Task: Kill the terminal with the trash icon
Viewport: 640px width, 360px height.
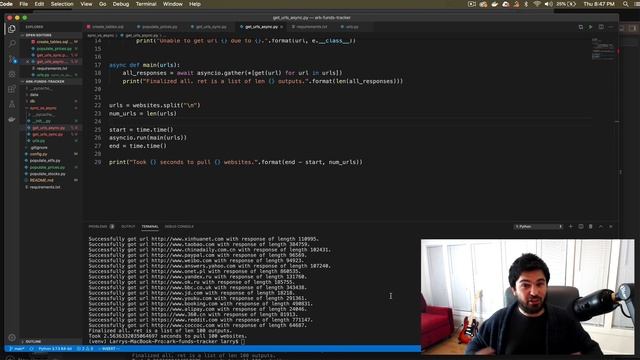Action: point(591,226)
